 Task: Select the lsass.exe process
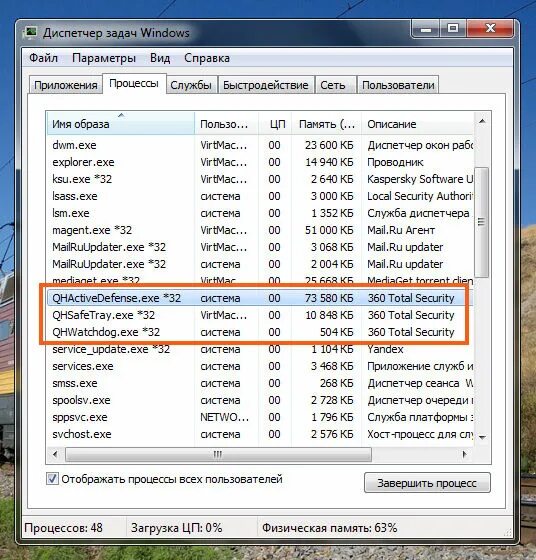260,196
